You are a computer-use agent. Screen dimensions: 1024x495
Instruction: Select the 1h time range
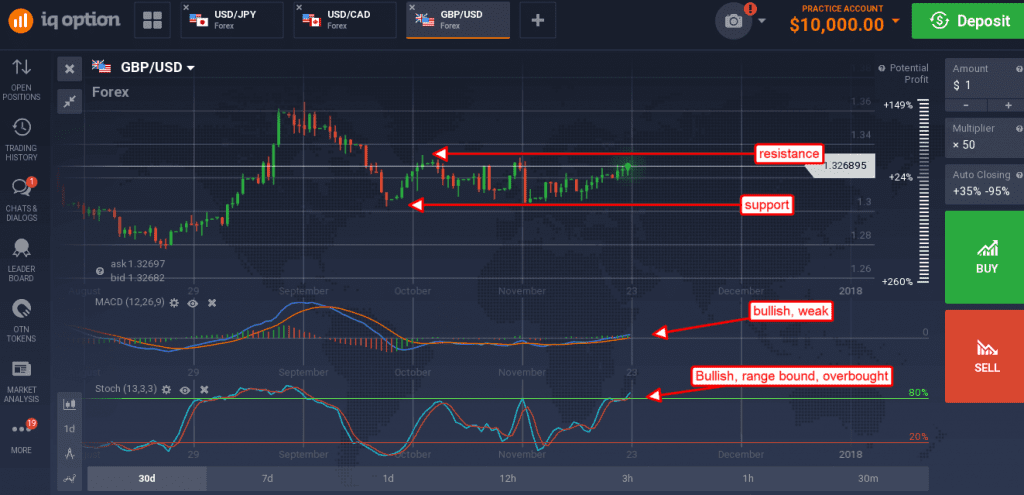pyautogui.click(x=748, y=479)
